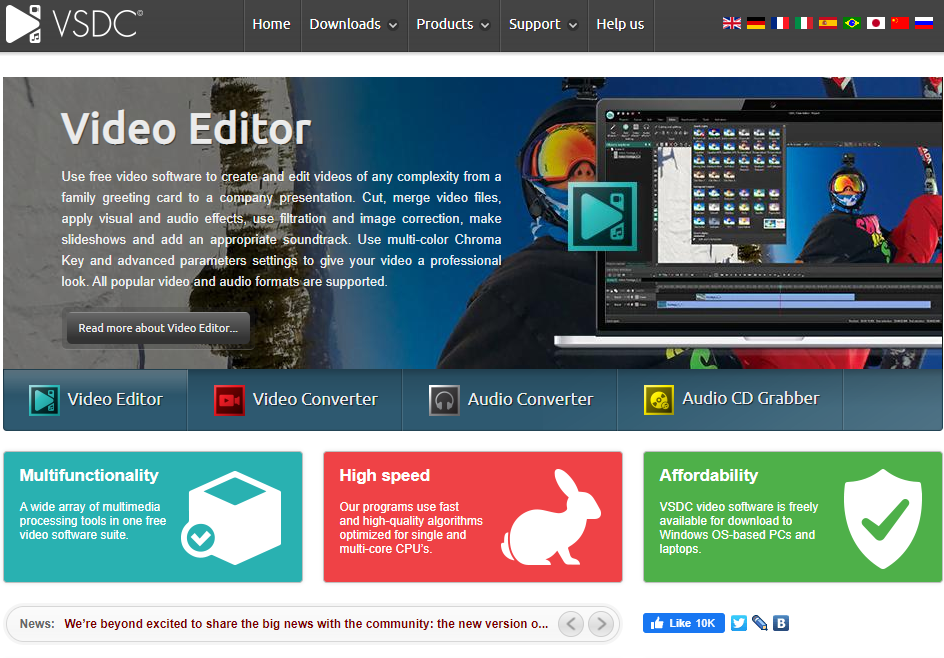Open the Help us menu item
This screenshot has height=658, width=944.
(x=620, y=24)
